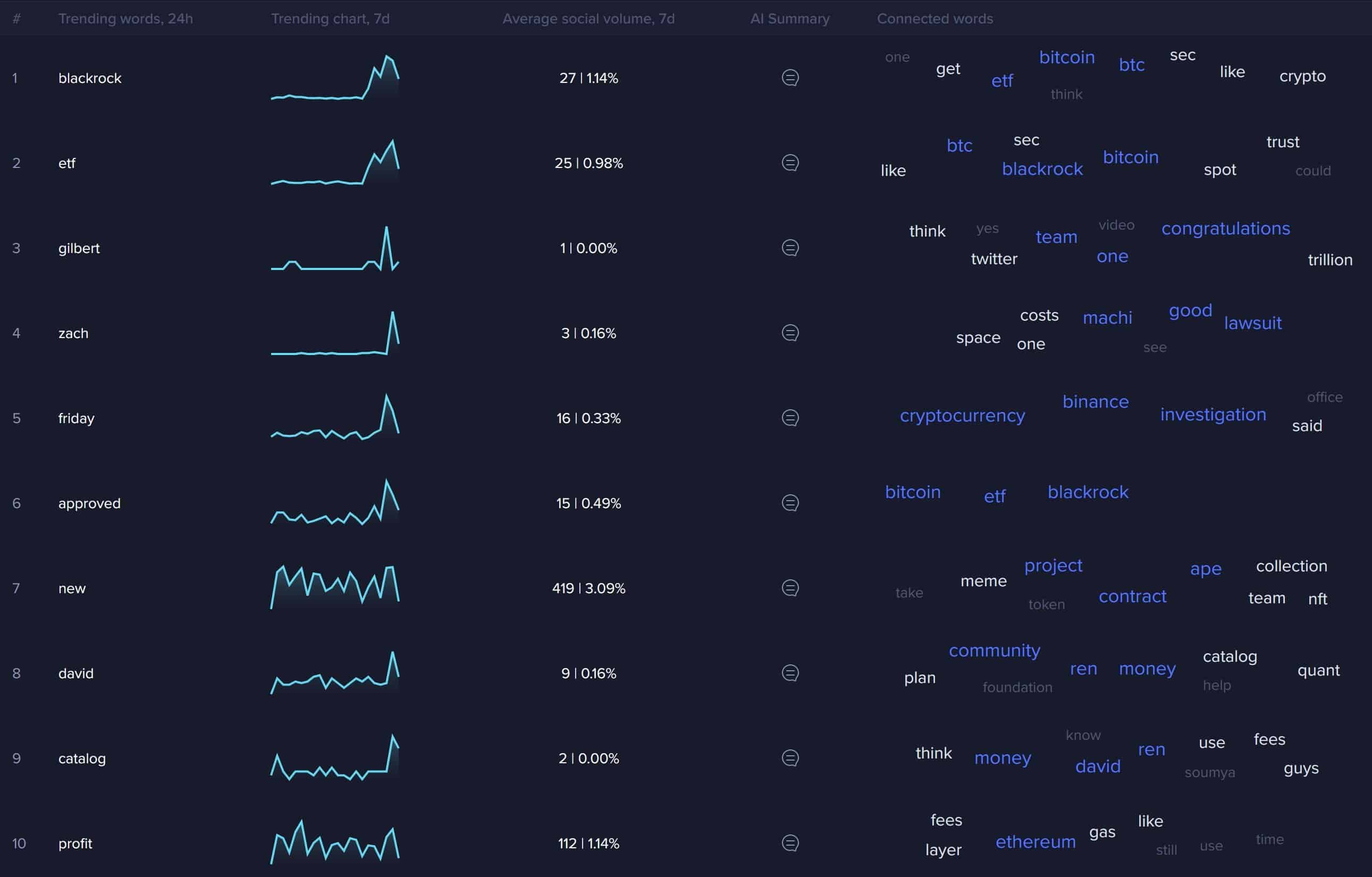The width and height of the screenshot is (1372, 877).
Task: Open blackrock 7d trending chart
Action: [335, 78]
